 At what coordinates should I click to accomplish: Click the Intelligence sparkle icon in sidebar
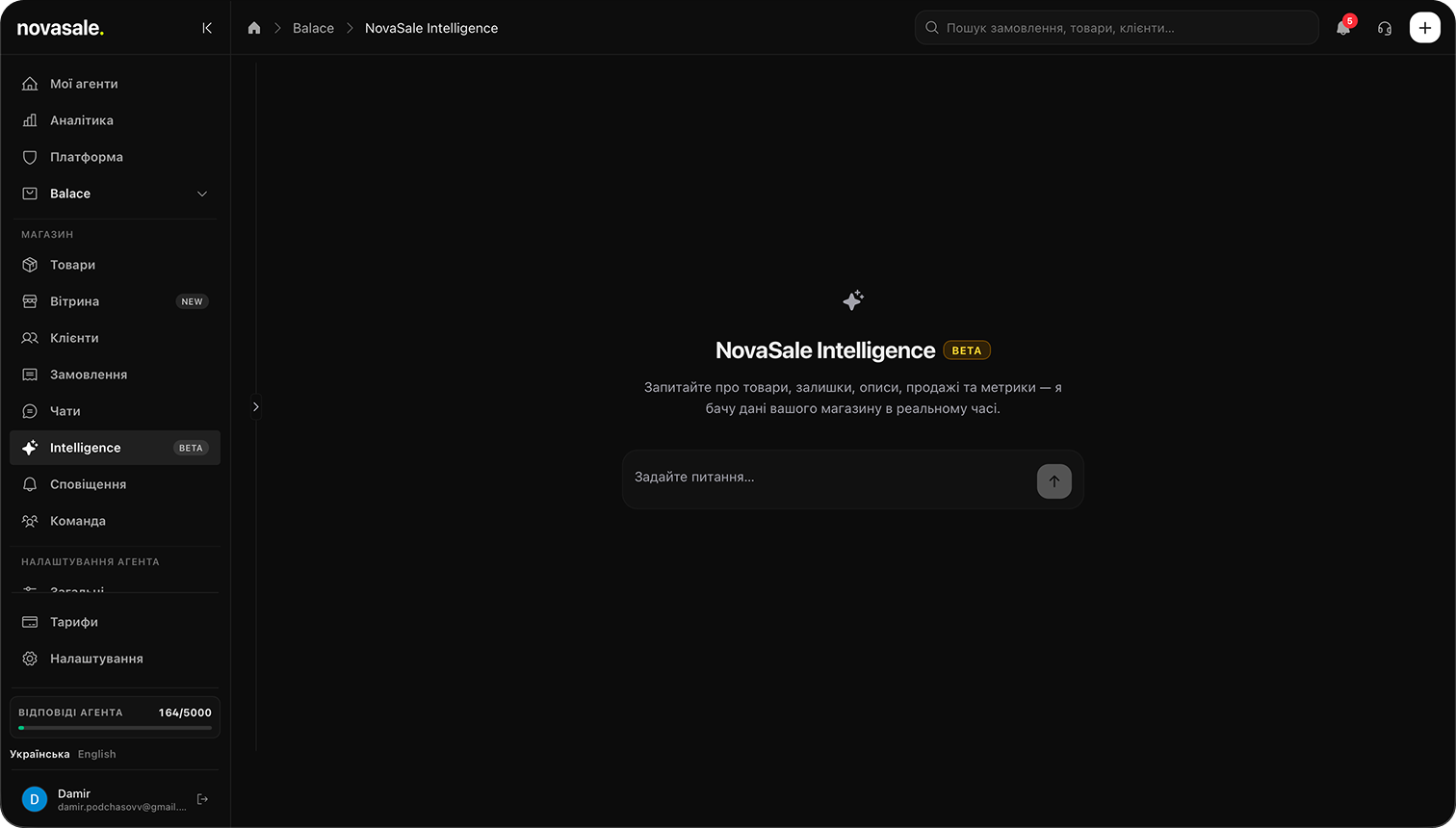point(30,448)
